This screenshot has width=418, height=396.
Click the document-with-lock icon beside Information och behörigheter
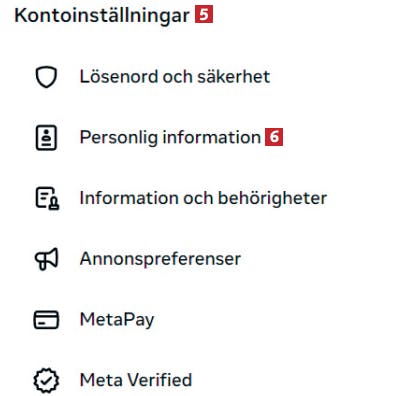(x=47, y=198)
